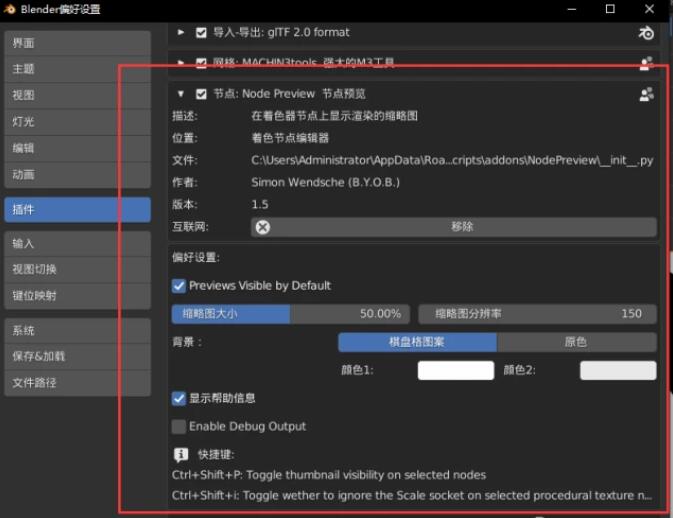This screenshot has width=673, height=518.
Task: Expand the glTF 2.0 format add-on
Action: pos(181,32)
